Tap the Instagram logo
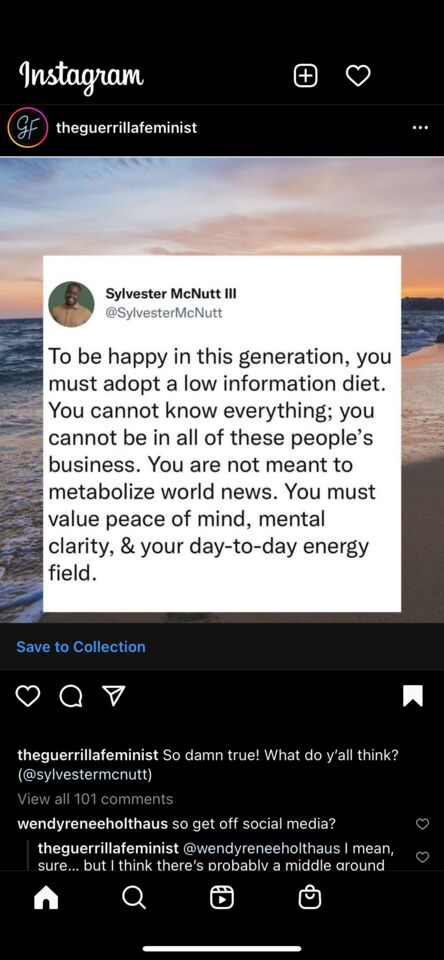 pos(81,77)
